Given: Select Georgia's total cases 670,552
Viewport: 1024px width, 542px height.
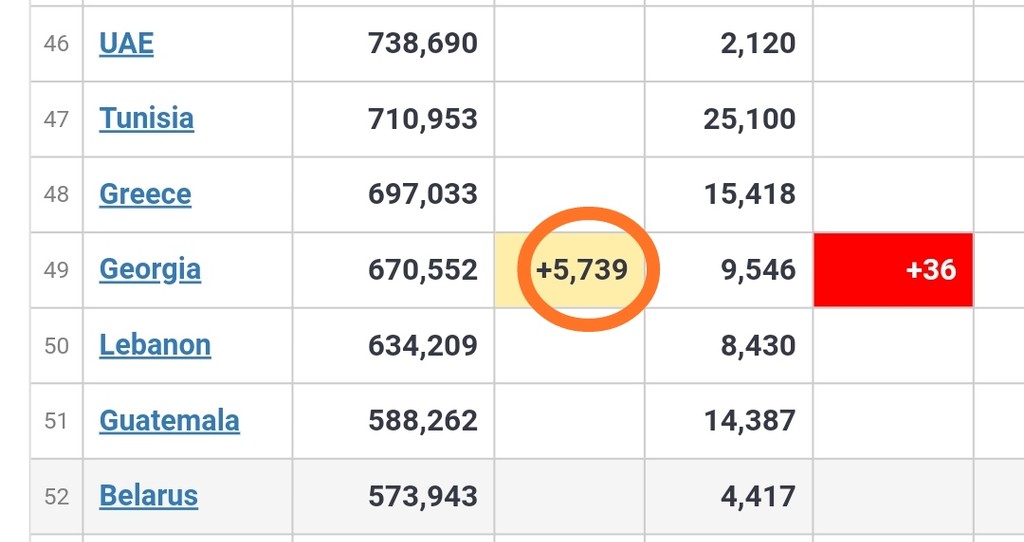Looking at the screenshot, I should (423, 269).
